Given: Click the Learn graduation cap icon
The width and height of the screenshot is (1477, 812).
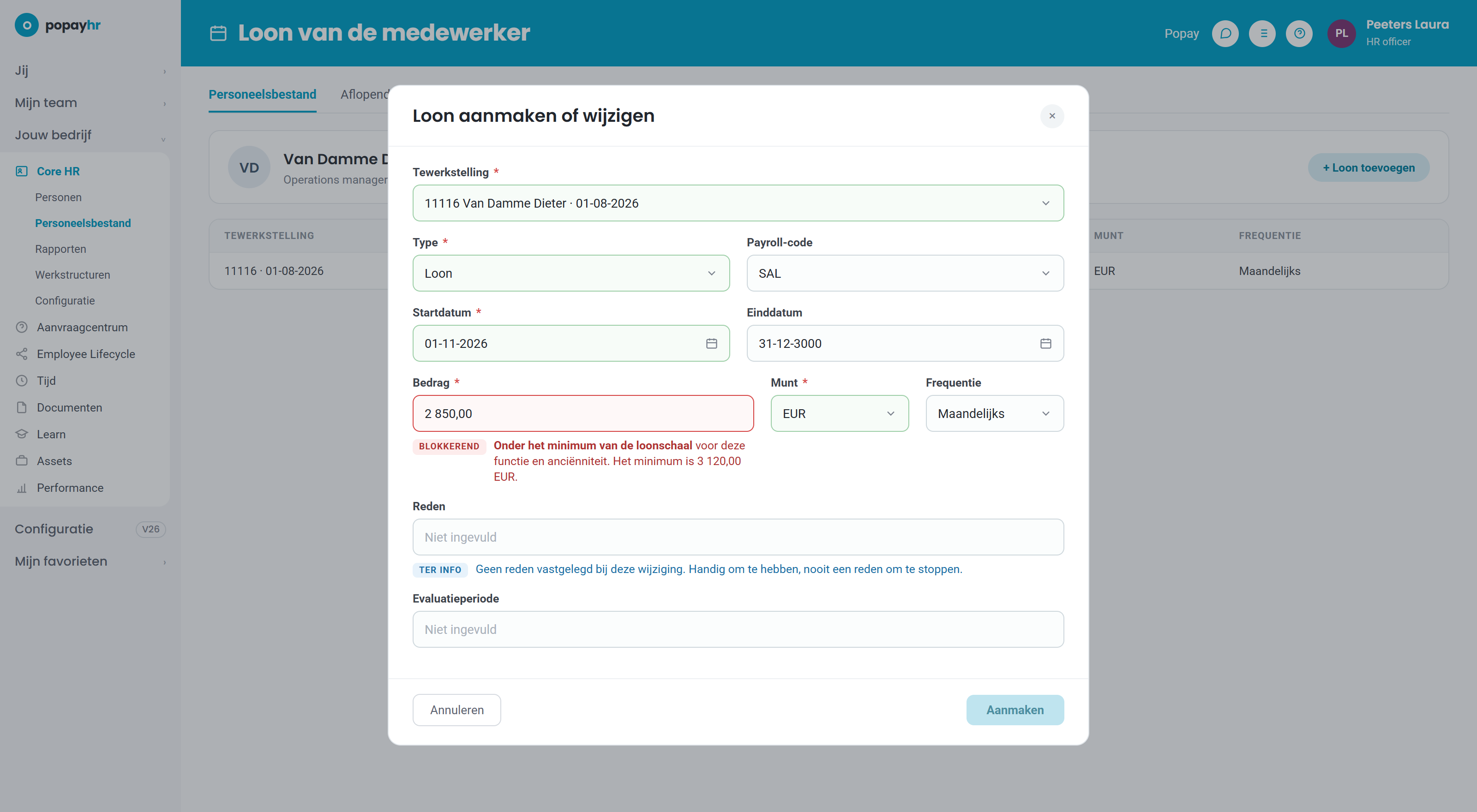Looking at the screenshot, I should [x=22, y=434].
